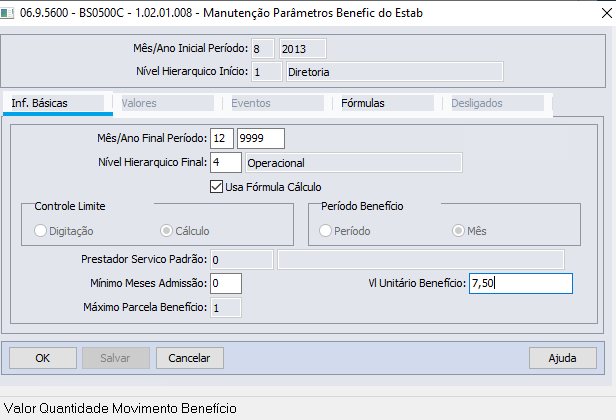Click the initial month field showing 8

click(x=262, y=49)
